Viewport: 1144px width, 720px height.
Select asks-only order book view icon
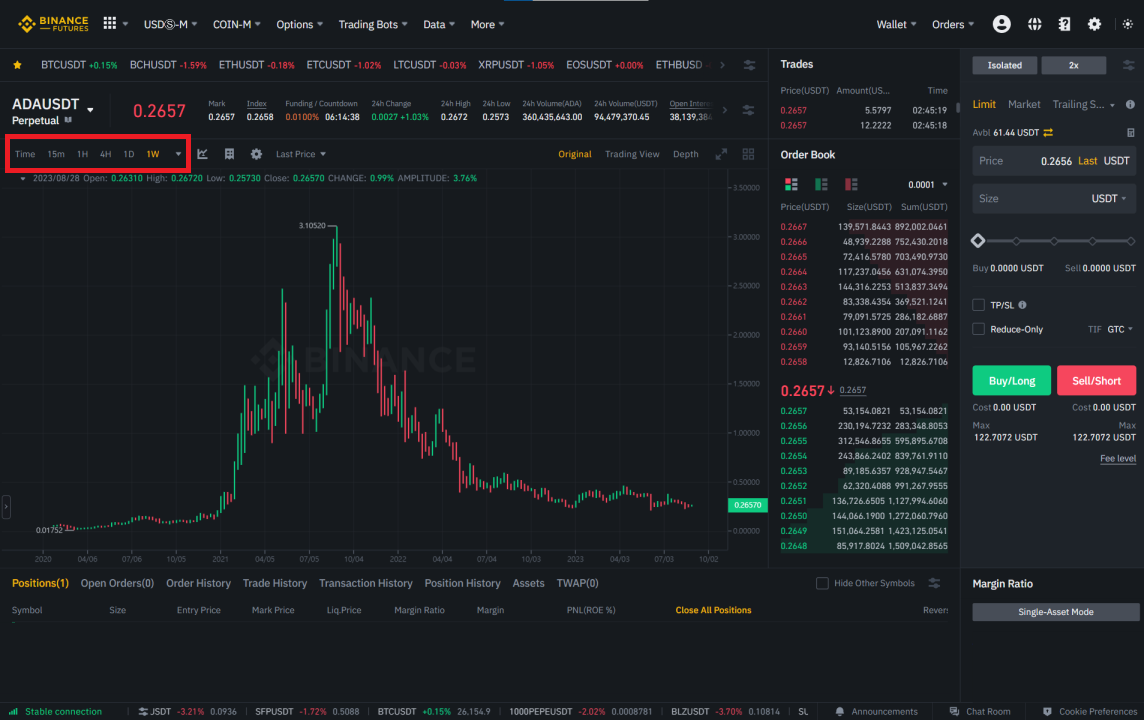tap(851, 184)
